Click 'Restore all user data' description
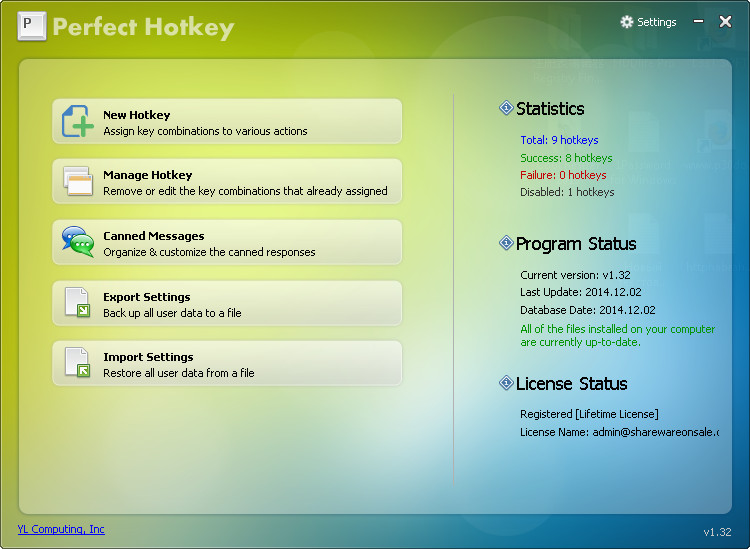750x549 pixels. [179, 373]
